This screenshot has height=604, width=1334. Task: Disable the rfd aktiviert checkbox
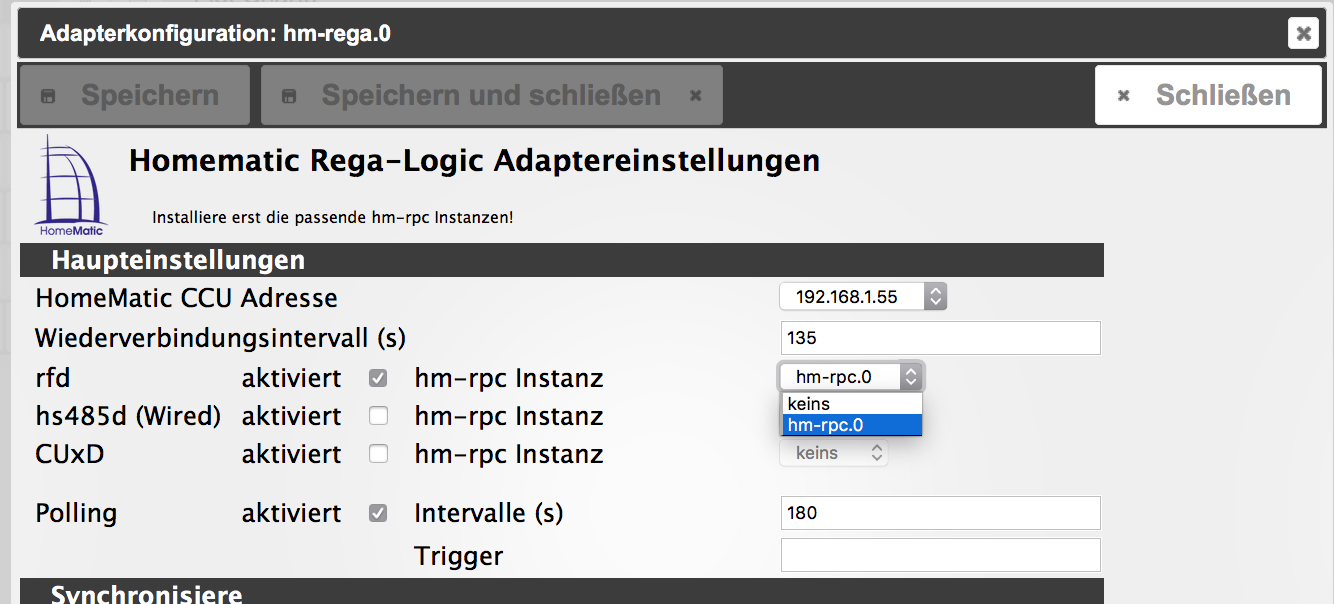[378, 379]
